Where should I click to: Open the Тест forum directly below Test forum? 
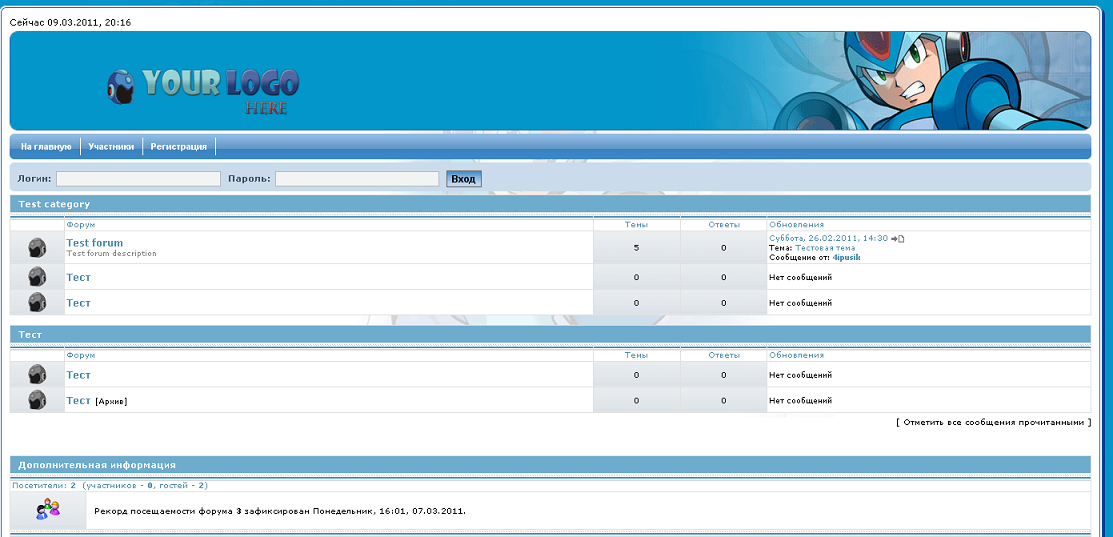coord(78,277)
